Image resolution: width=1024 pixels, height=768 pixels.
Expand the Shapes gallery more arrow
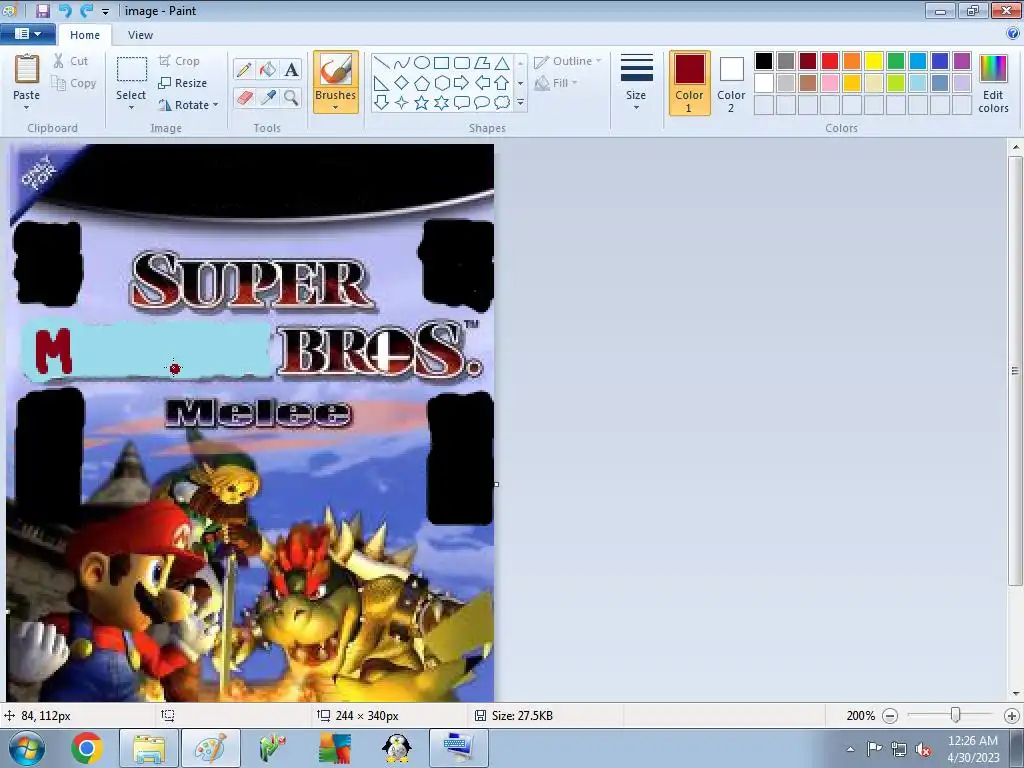[x=520, y=103]
